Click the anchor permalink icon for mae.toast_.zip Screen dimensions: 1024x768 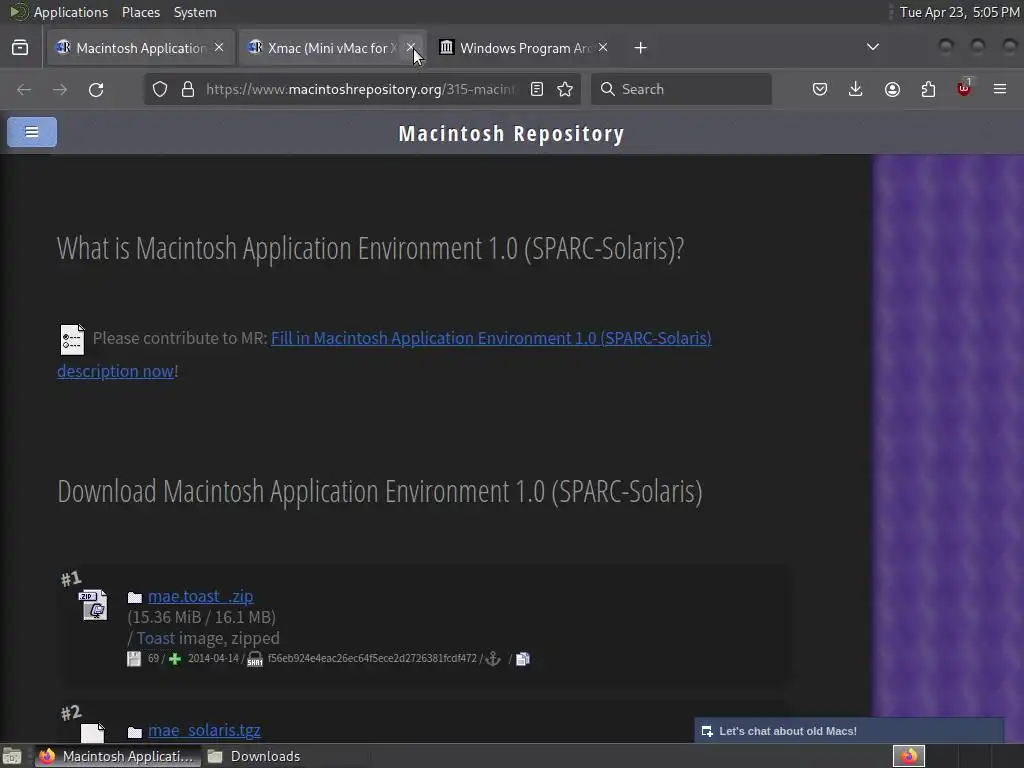click(493, 659)
